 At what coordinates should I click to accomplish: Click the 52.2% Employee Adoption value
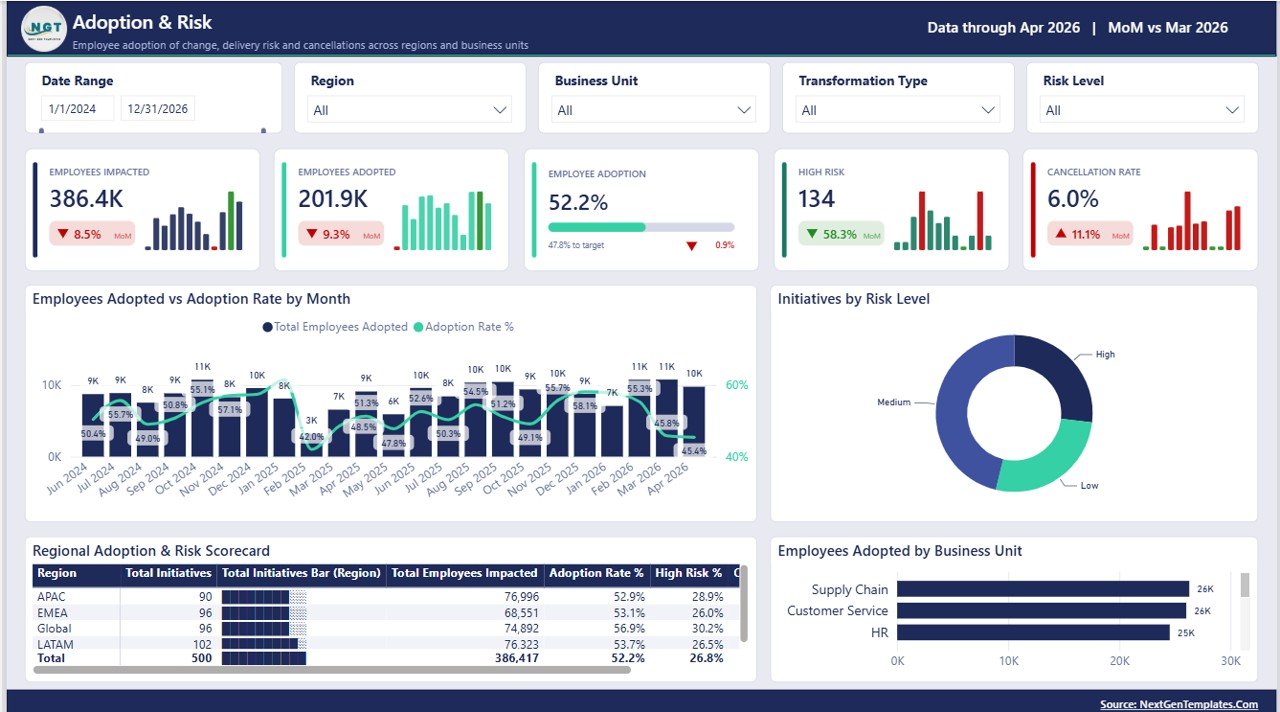pos(578,203)
